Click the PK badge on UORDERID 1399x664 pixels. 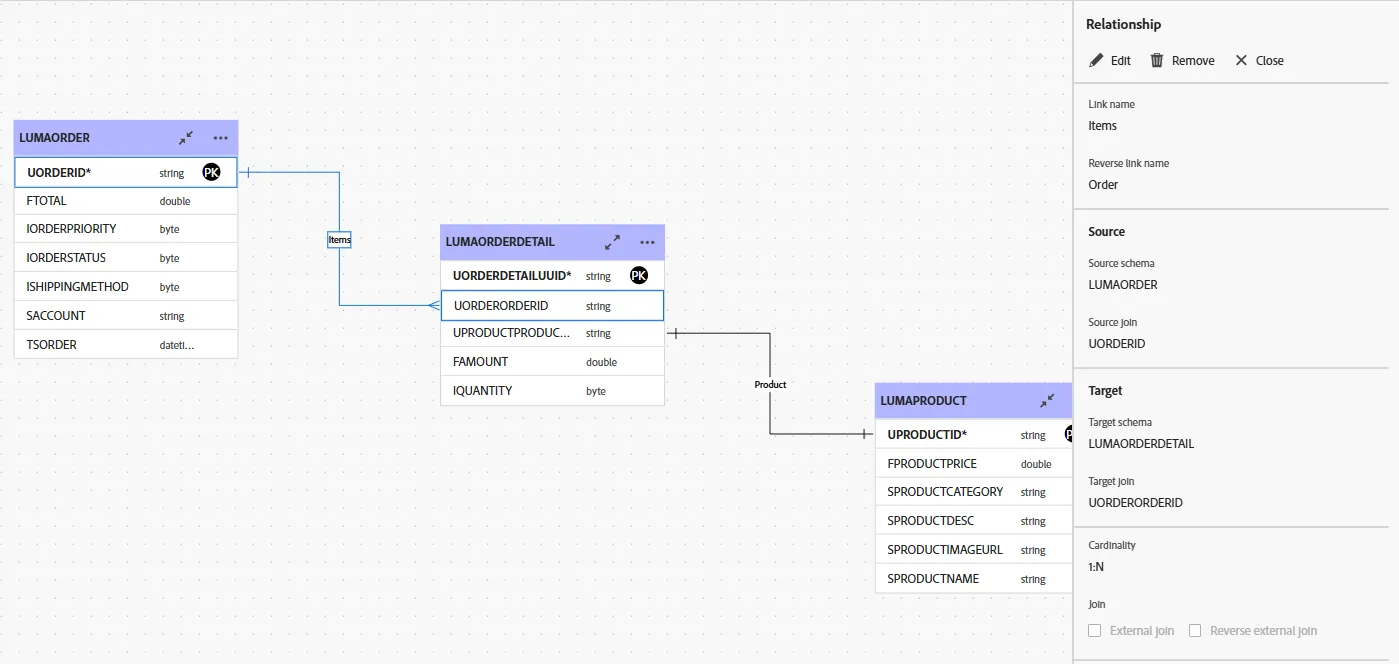point(211,173)
